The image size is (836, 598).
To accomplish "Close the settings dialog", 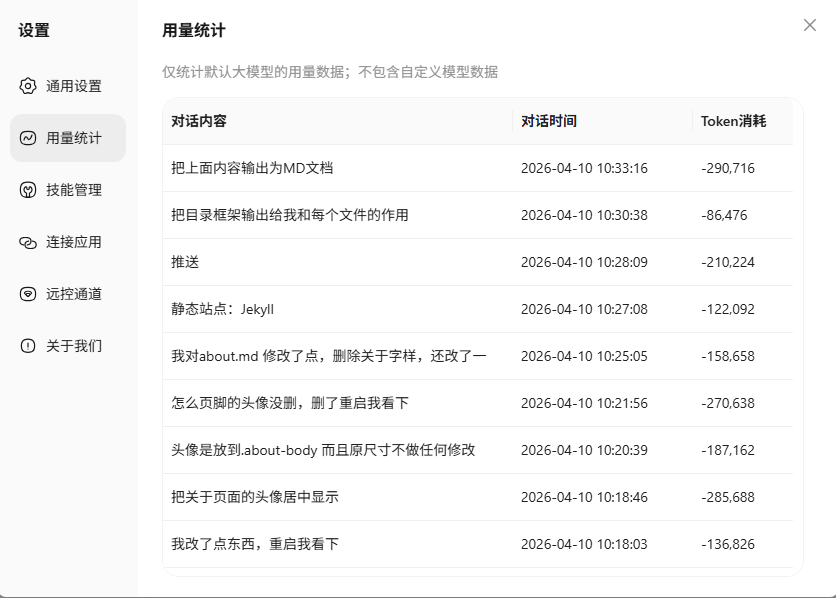I will (x=809, y=25).
